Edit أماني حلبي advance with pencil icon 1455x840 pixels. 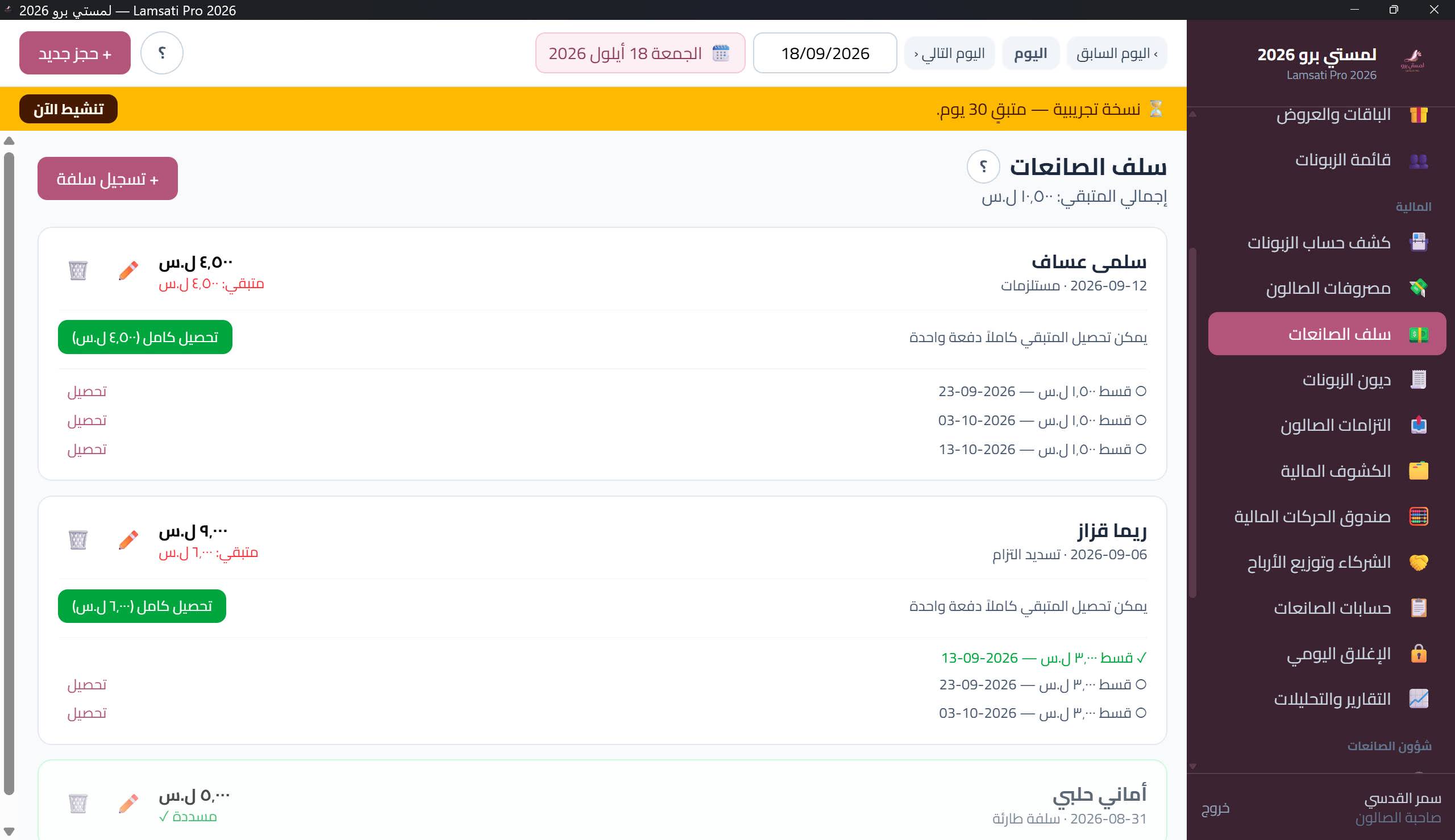point(128,803)
